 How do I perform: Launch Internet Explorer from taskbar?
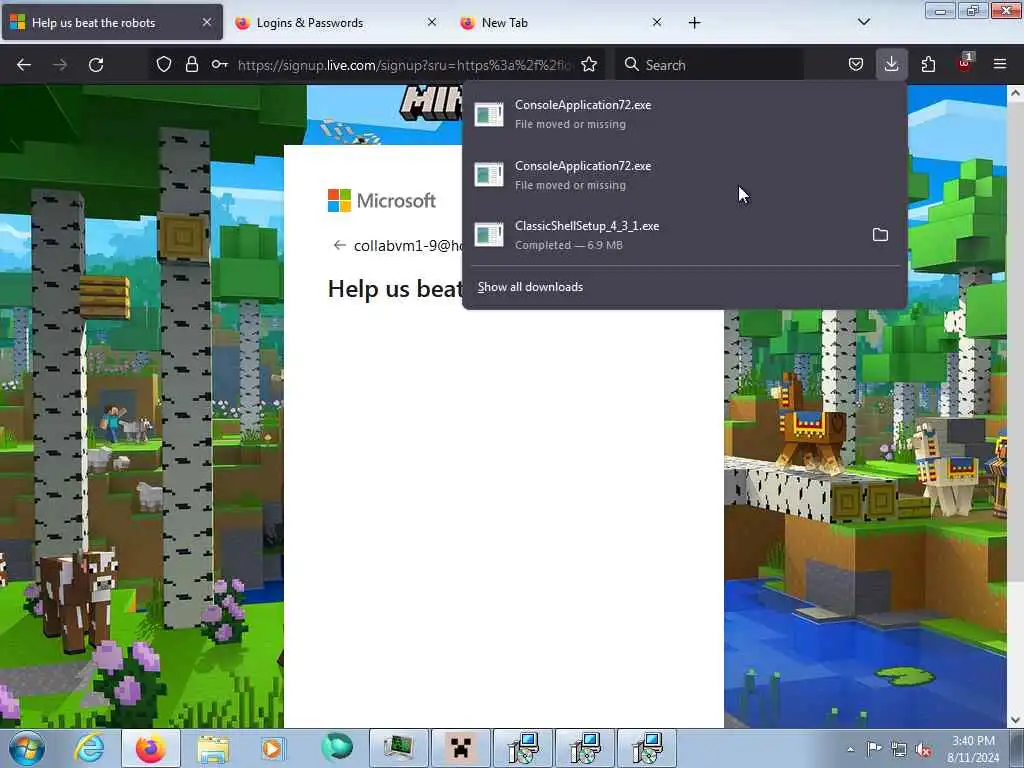[x=89, y=748]
